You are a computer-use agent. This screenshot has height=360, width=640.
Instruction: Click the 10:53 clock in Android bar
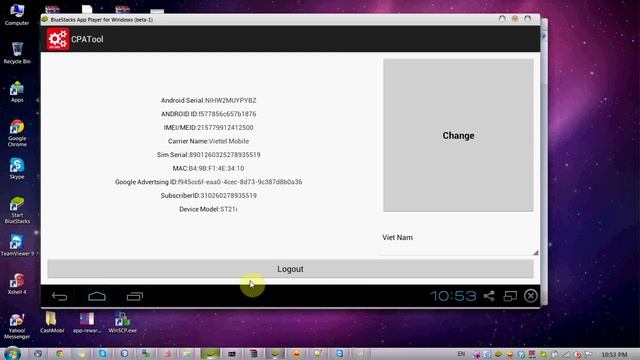pos(453,296)
